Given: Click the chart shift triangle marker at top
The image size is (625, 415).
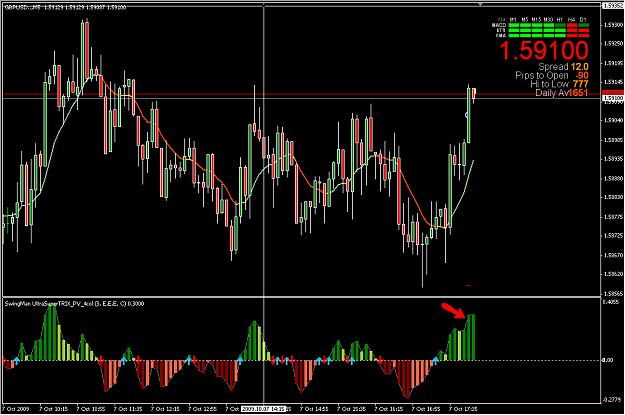Looking at the screenshot, I should [480, 4].
